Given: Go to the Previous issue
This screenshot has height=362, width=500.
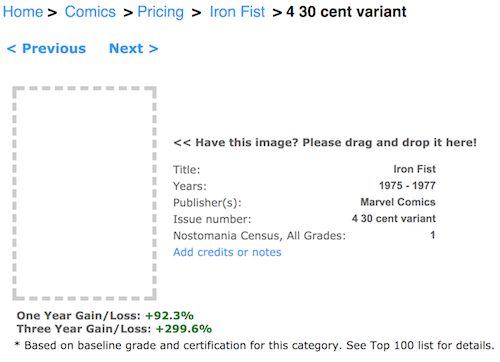Looking at the screenshot, I should 46,49.
